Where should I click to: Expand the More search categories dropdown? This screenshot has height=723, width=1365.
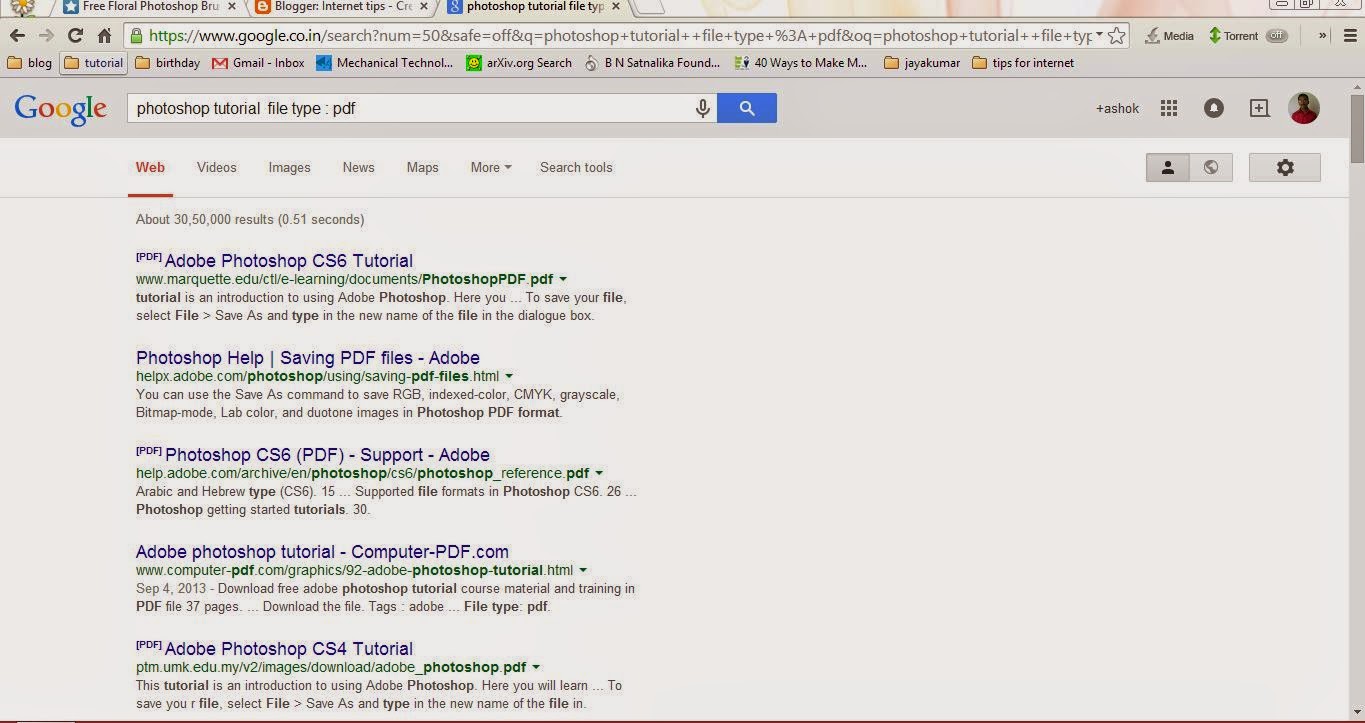click(490, 167)
